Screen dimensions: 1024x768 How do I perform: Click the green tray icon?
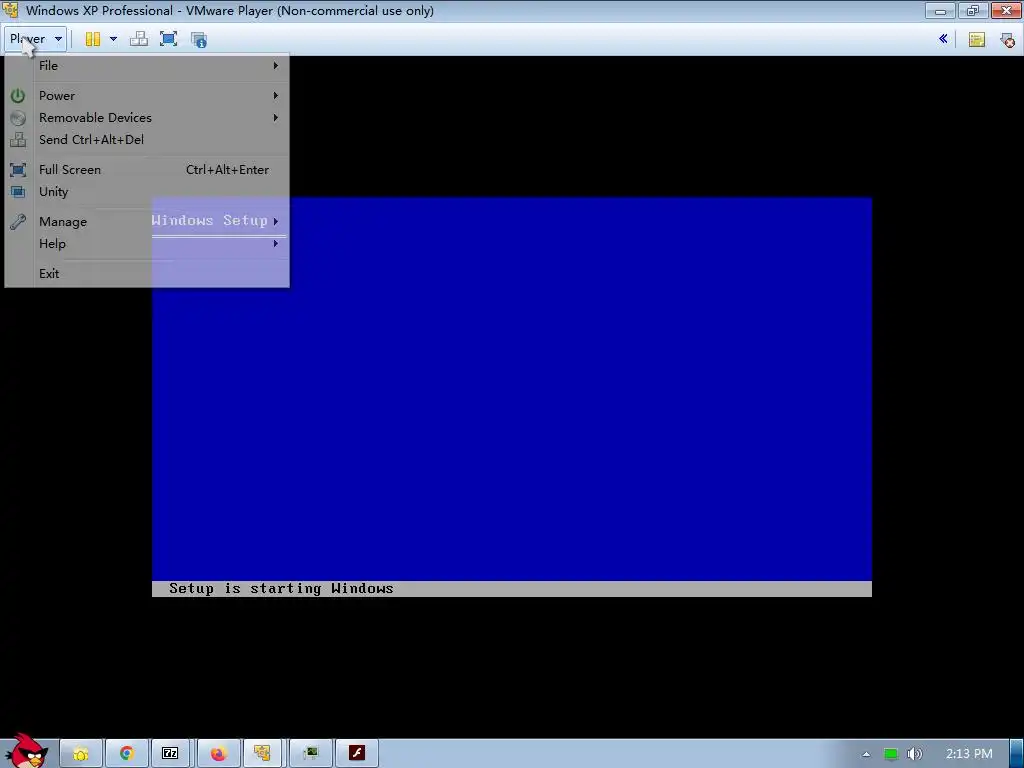point(891,754)
